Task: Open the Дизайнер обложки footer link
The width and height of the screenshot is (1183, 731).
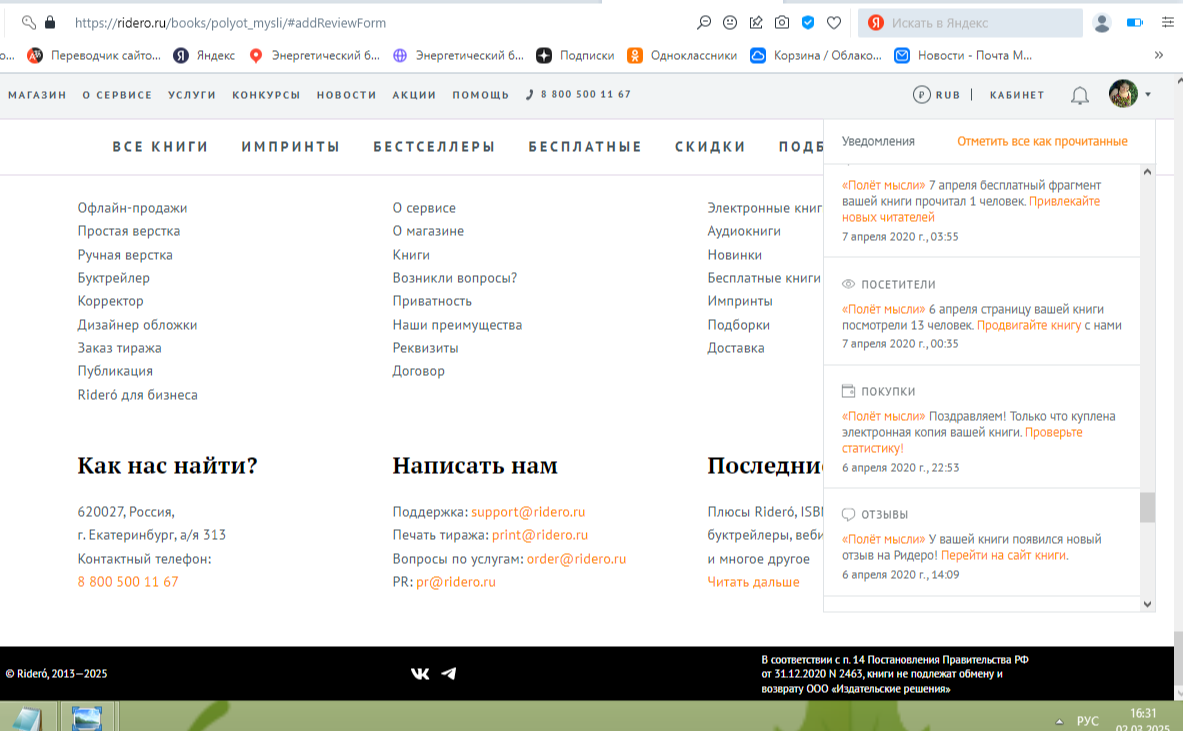Action: [137, 324]
